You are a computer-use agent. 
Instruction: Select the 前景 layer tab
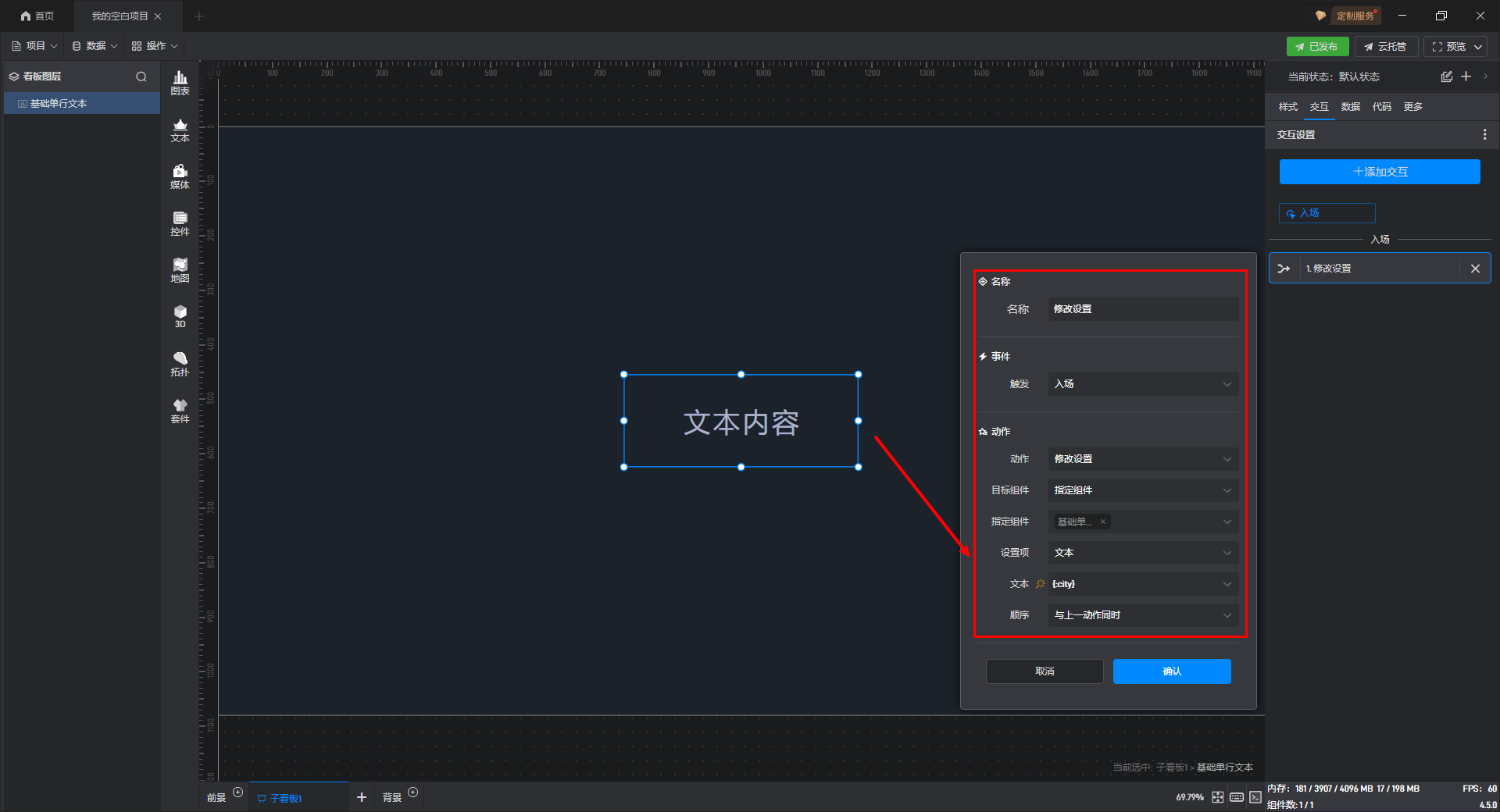point(216,798)
